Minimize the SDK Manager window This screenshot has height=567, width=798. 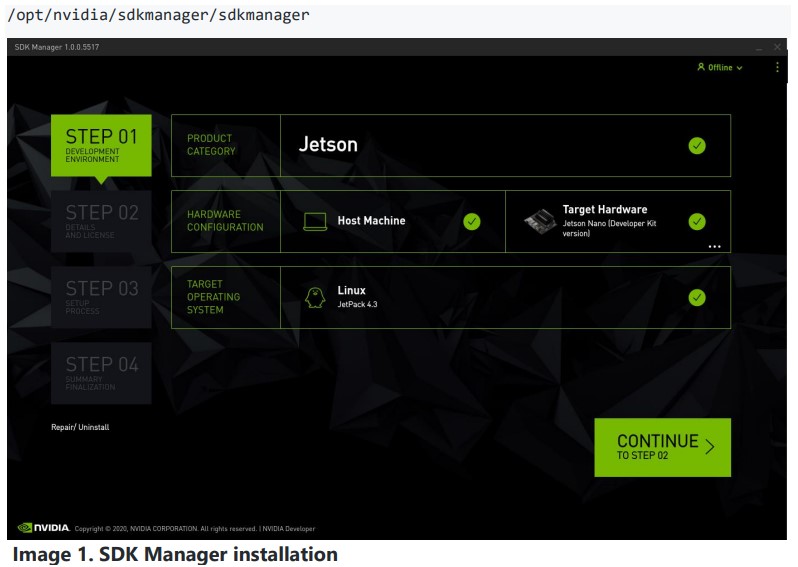point(759,48)
